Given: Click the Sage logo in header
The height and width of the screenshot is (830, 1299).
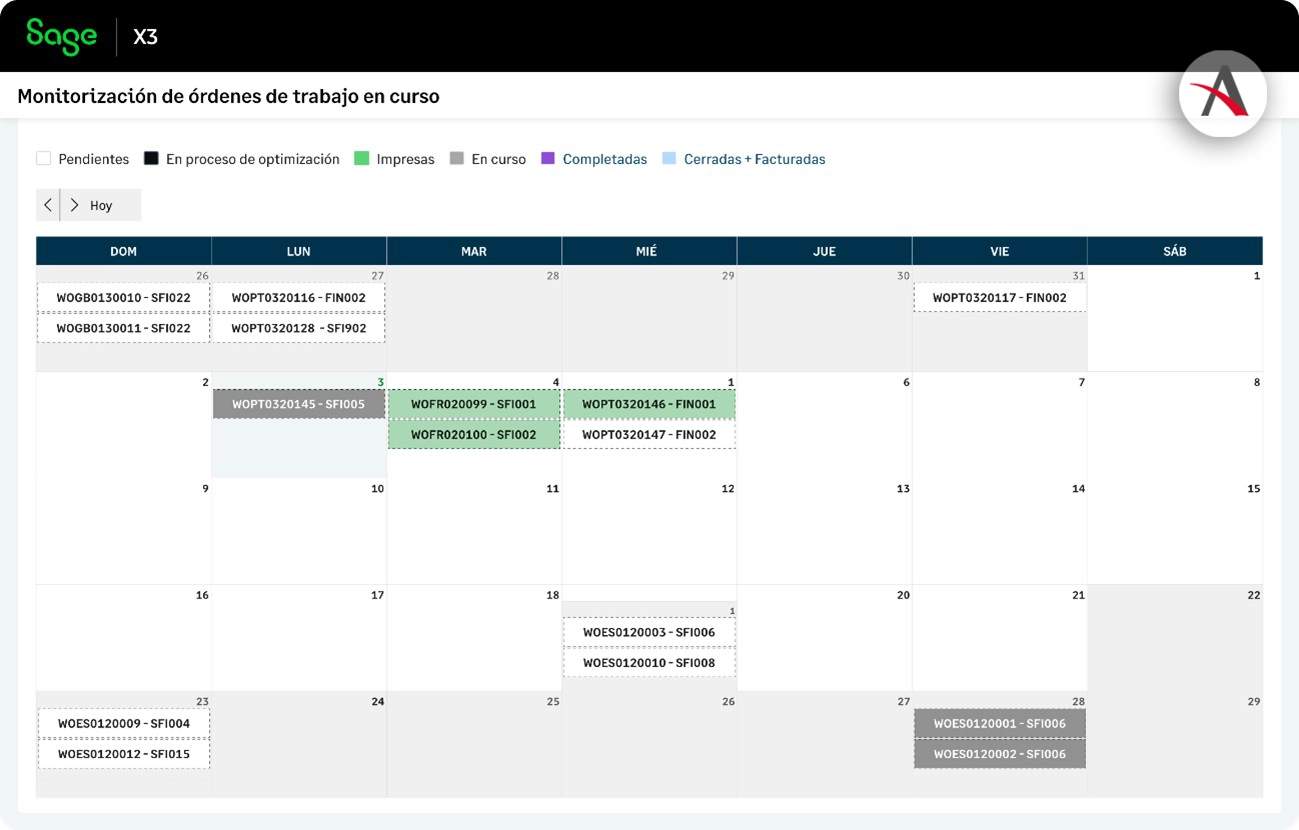Looking at the screenshot, I should pyautogui.click(x=61, y=36).
